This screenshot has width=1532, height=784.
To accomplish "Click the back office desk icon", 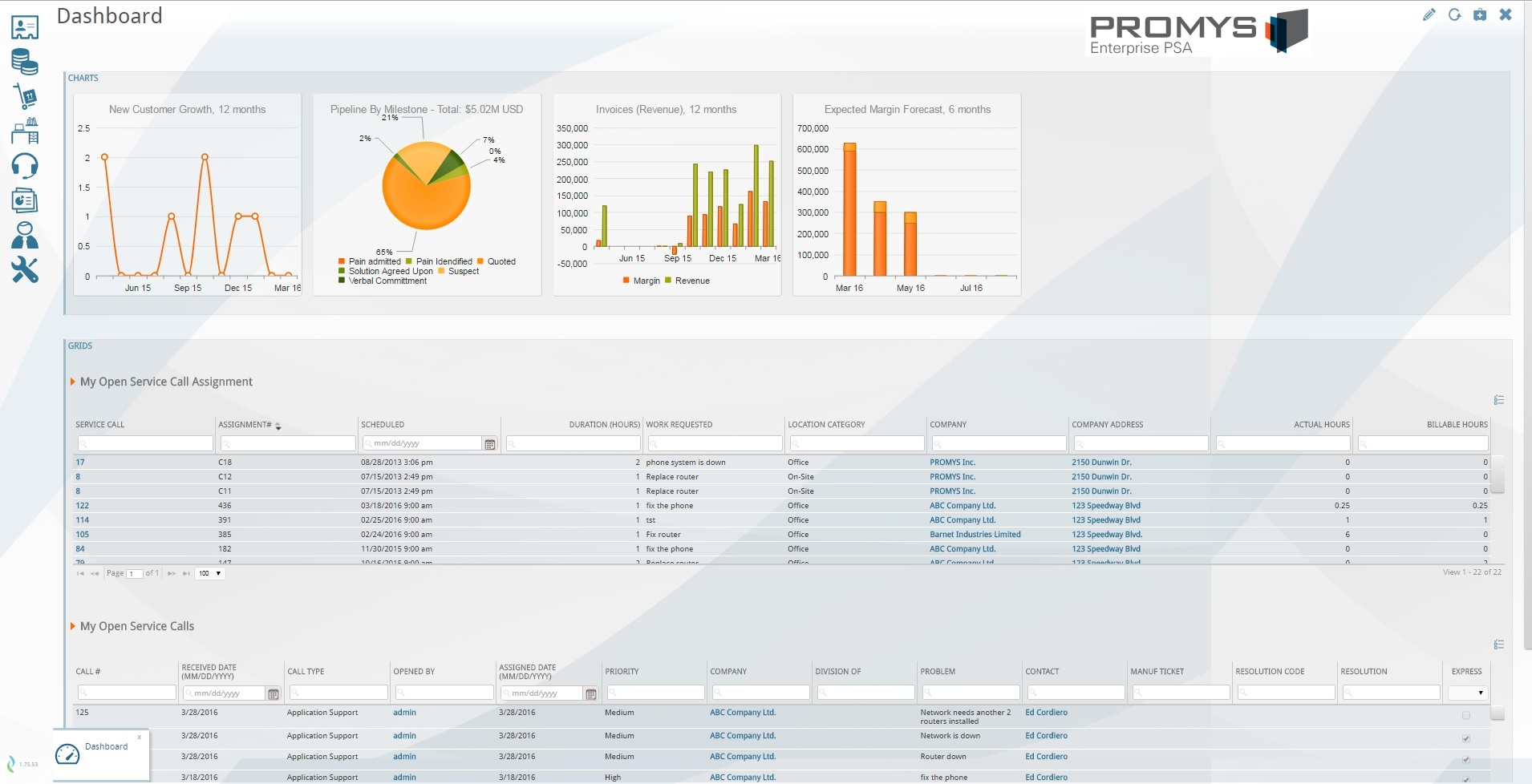I will (25, 131).
